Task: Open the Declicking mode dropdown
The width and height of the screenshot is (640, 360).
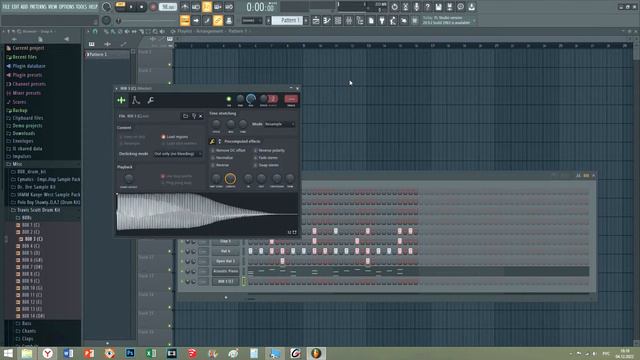Action: tap(178, 154)
